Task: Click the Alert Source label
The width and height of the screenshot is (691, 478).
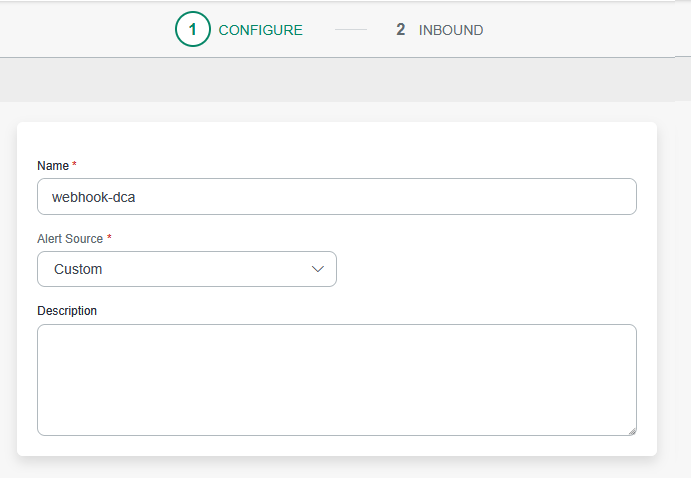Action: pos(70,238)
